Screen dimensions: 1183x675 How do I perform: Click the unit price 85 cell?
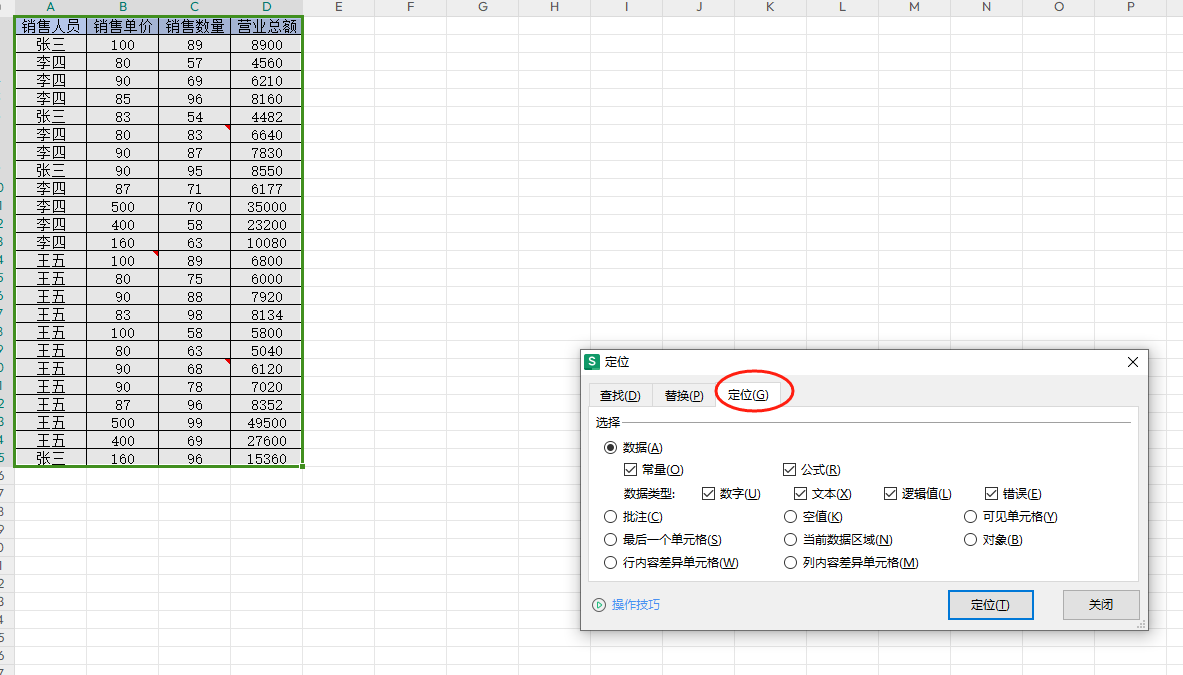coord(122,99)
